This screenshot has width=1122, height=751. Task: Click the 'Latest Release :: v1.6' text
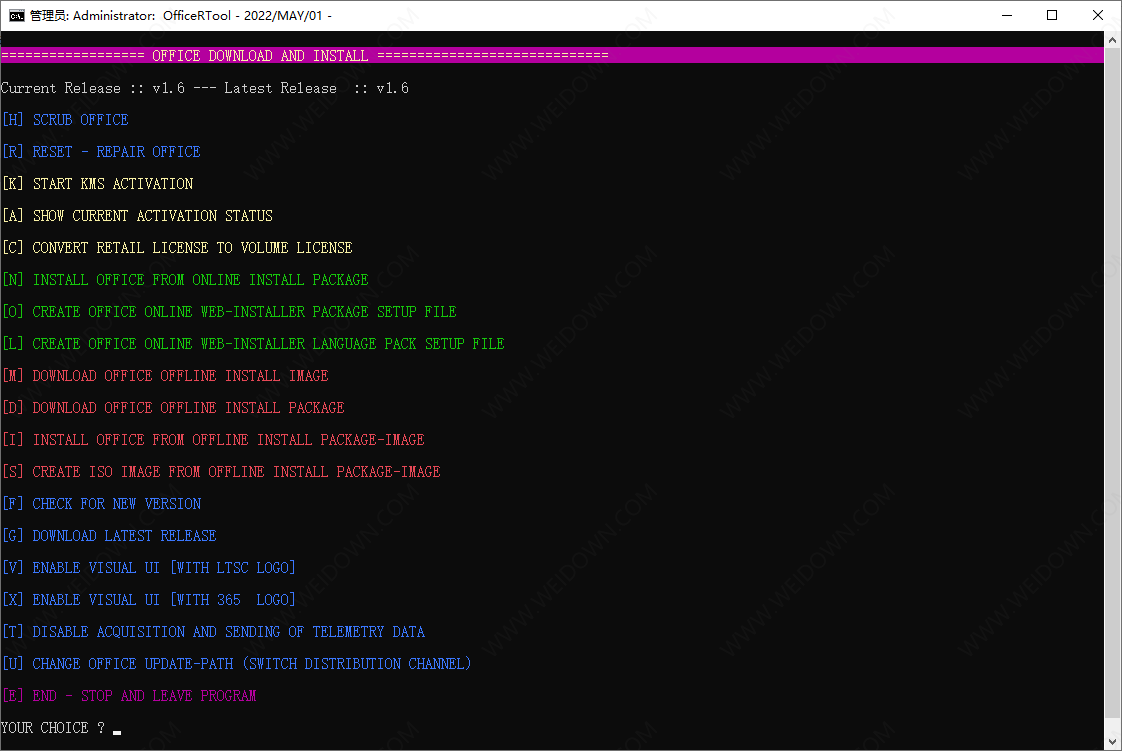(x=316, y=88)
